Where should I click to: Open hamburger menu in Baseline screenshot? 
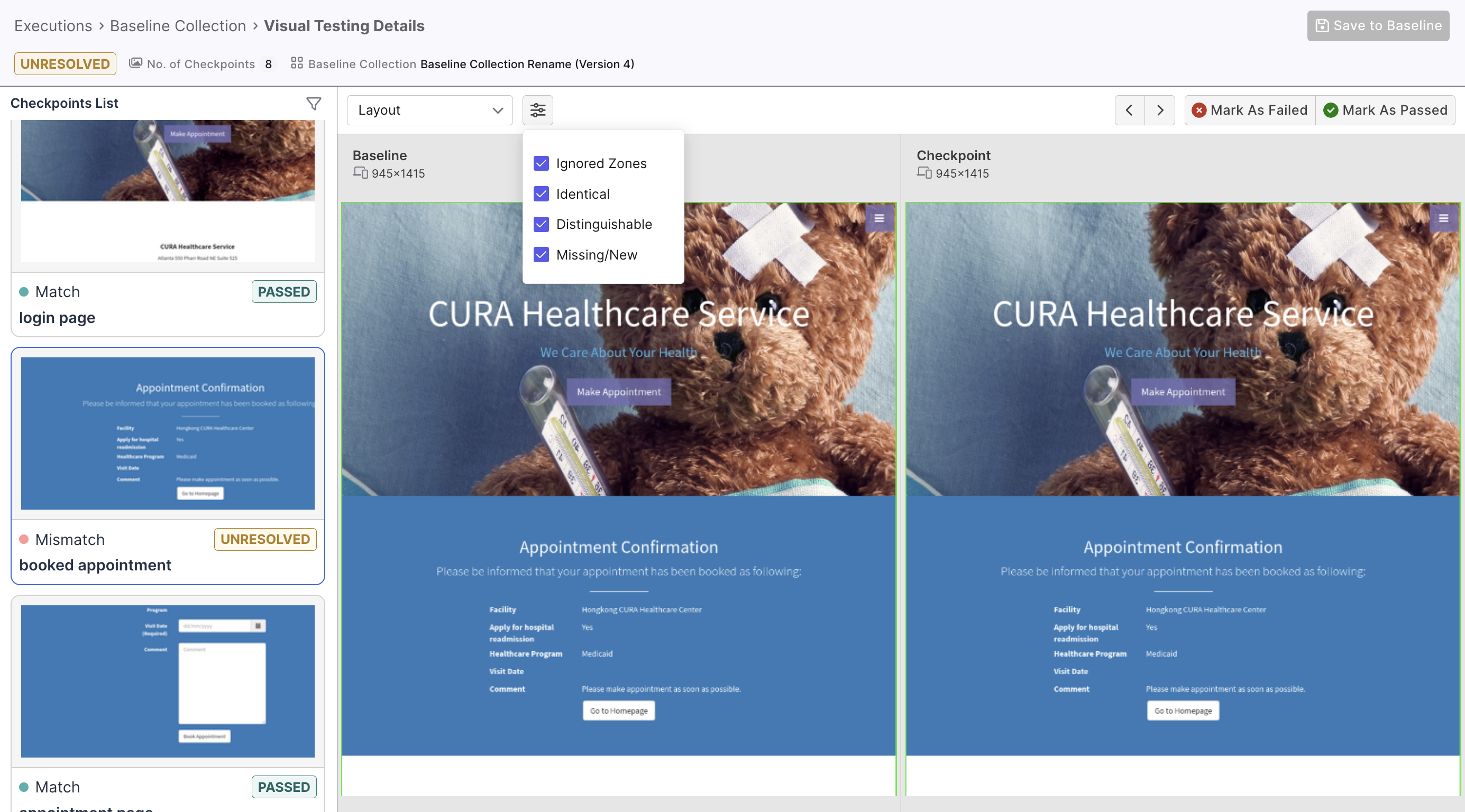click(879, 218)
